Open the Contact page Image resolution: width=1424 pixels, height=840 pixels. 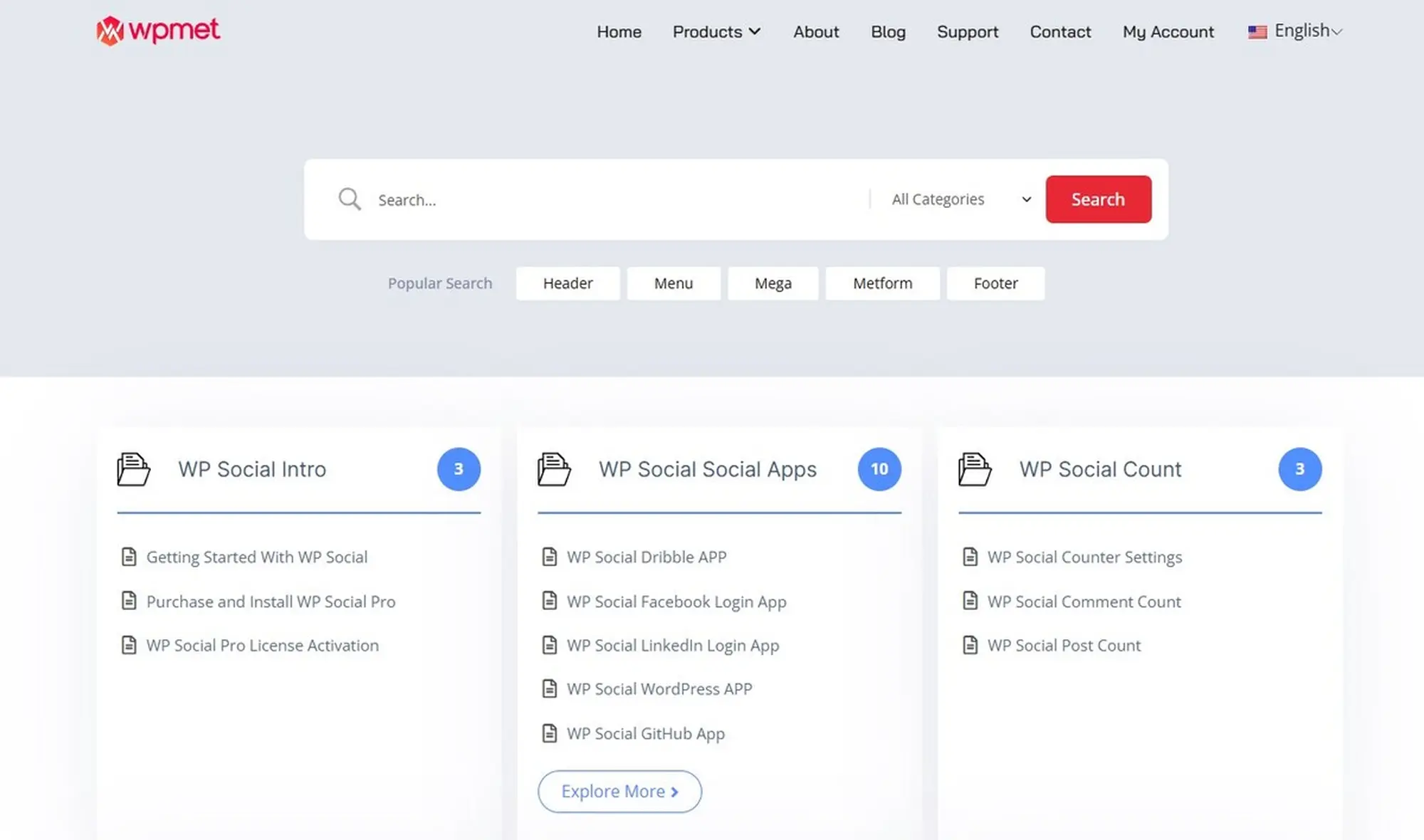tap(1060, 32)
